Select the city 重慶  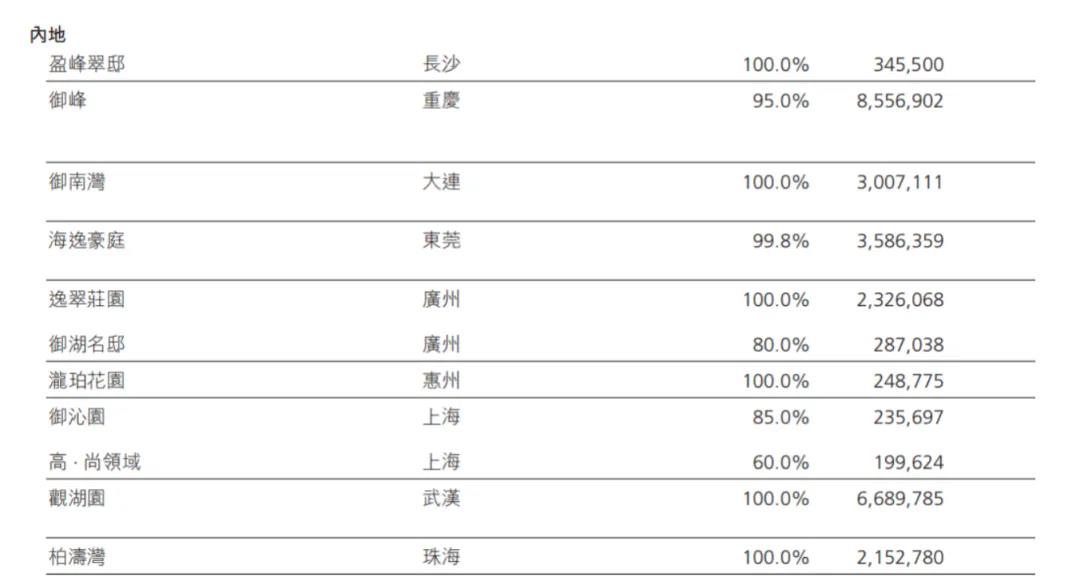point(442,101)
